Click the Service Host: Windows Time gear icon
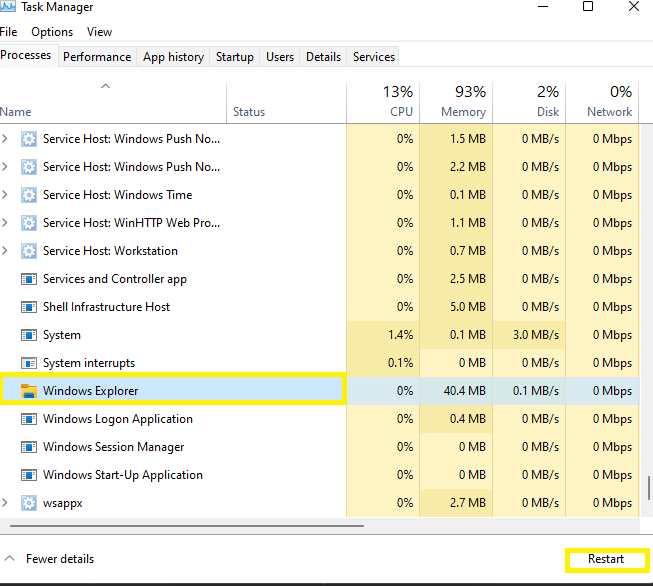The width and height of the screenshot is (653, 586). 29,195
